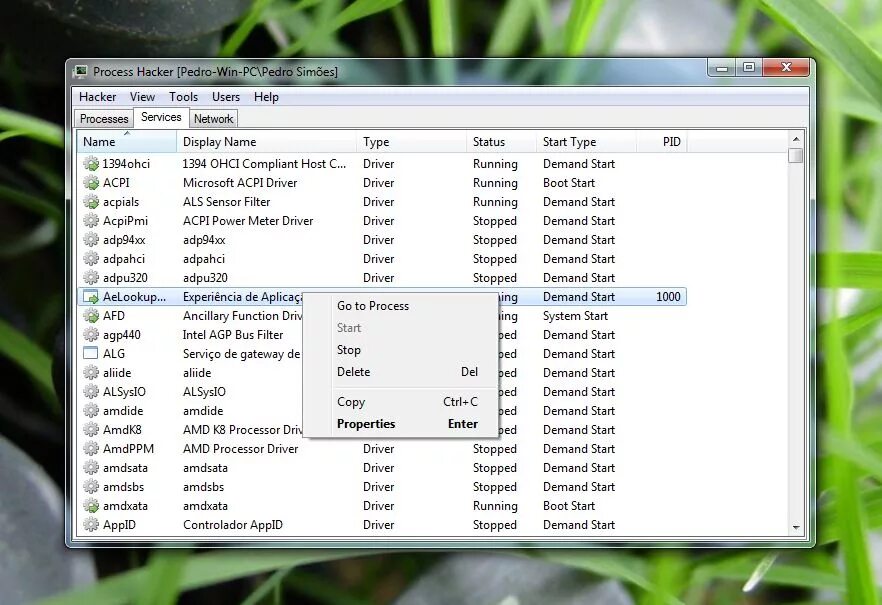Screen dimensions: 882x605
Task: Click the scrollbar down arrow
Action: (x=795, y=527)
